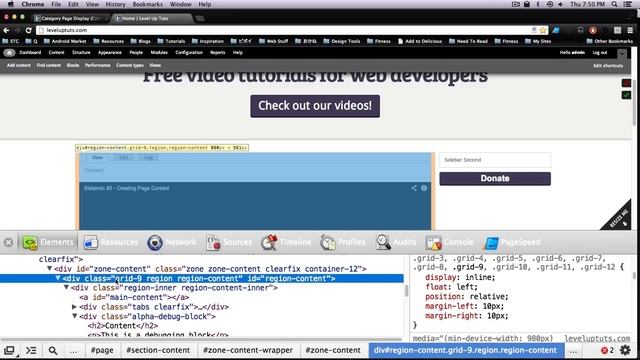
Task: Click the browser forward arrow
Action: tap(17, 30)
